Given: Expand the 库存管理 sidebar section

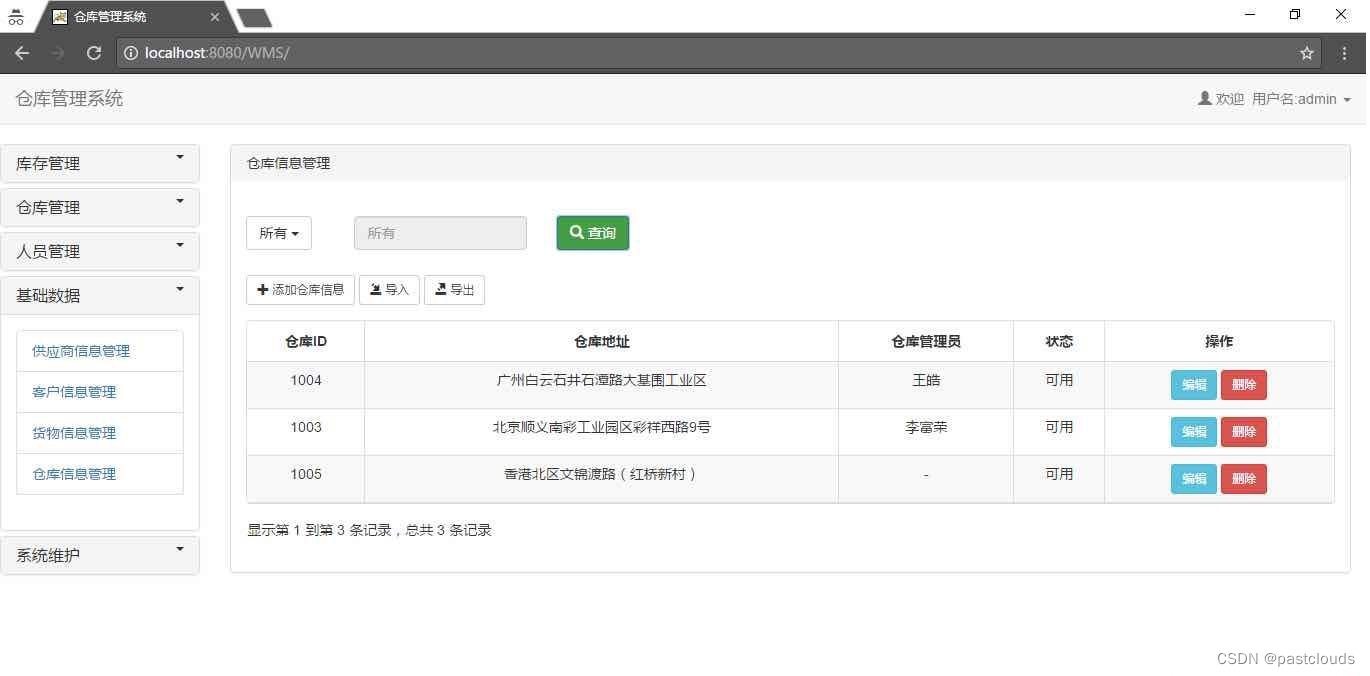Looking at the screenshot, I should 100,163.
